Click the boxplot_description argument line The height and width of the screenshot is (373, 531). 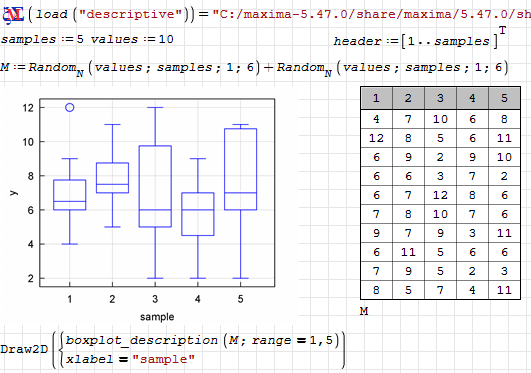coord(202,340)
